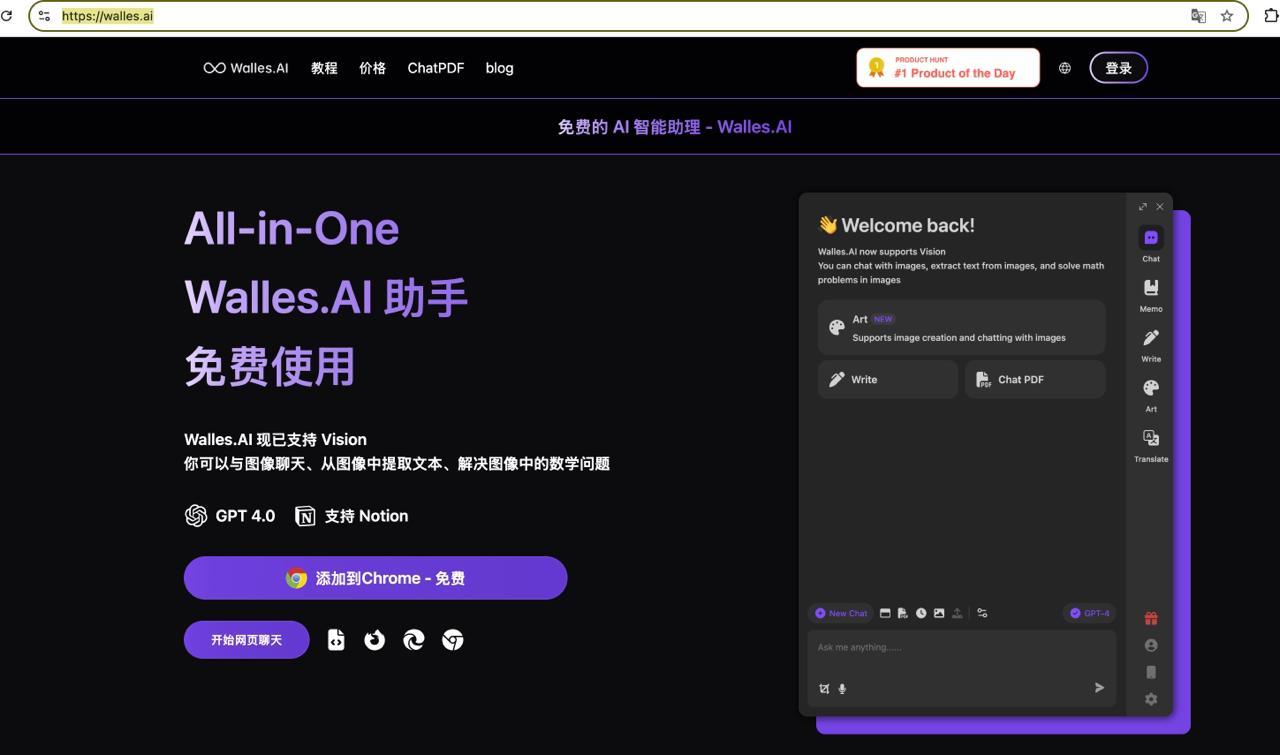Expand the chat widget to full view
Image resolution: width=1280 pixels, height=755 pixels.
(1143, 206)
